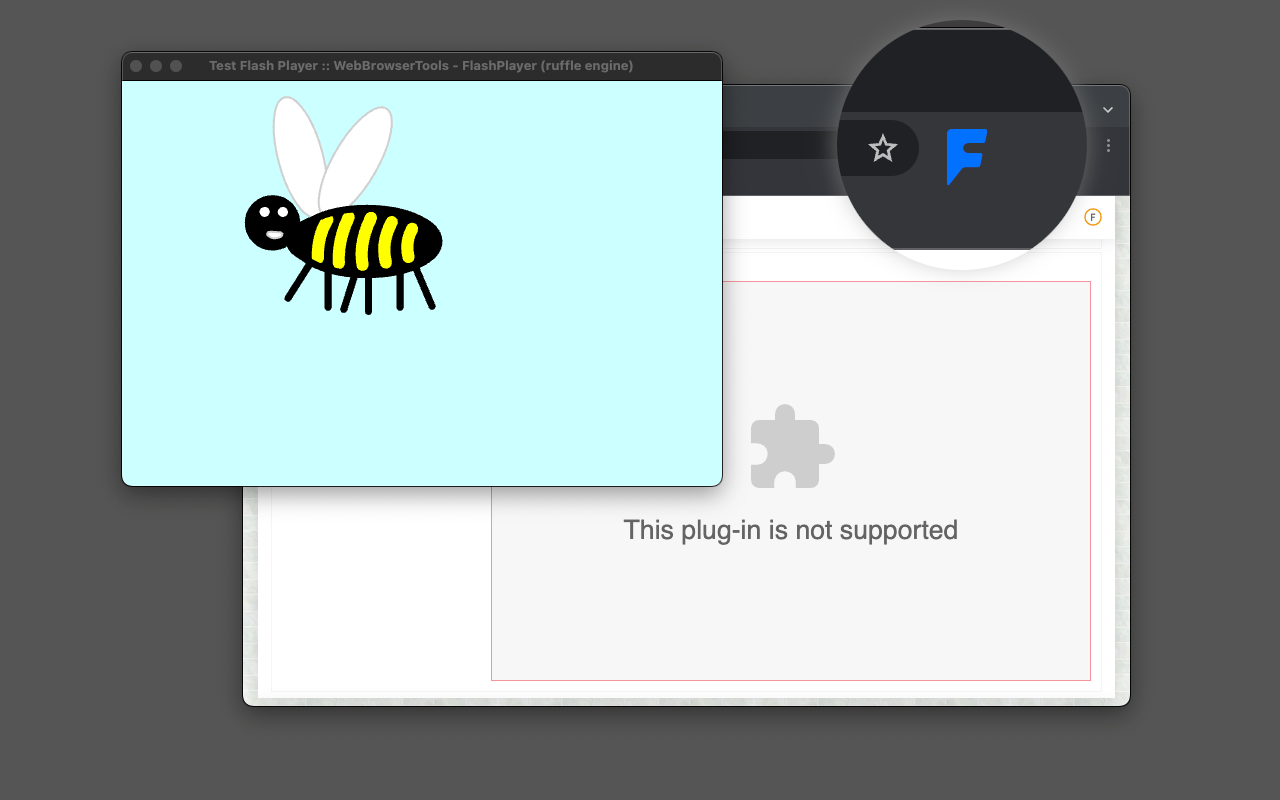Click the orange F badge on the webpage
The width and height of the screenshot is (1280, 800).
(x=1093, y=217)
